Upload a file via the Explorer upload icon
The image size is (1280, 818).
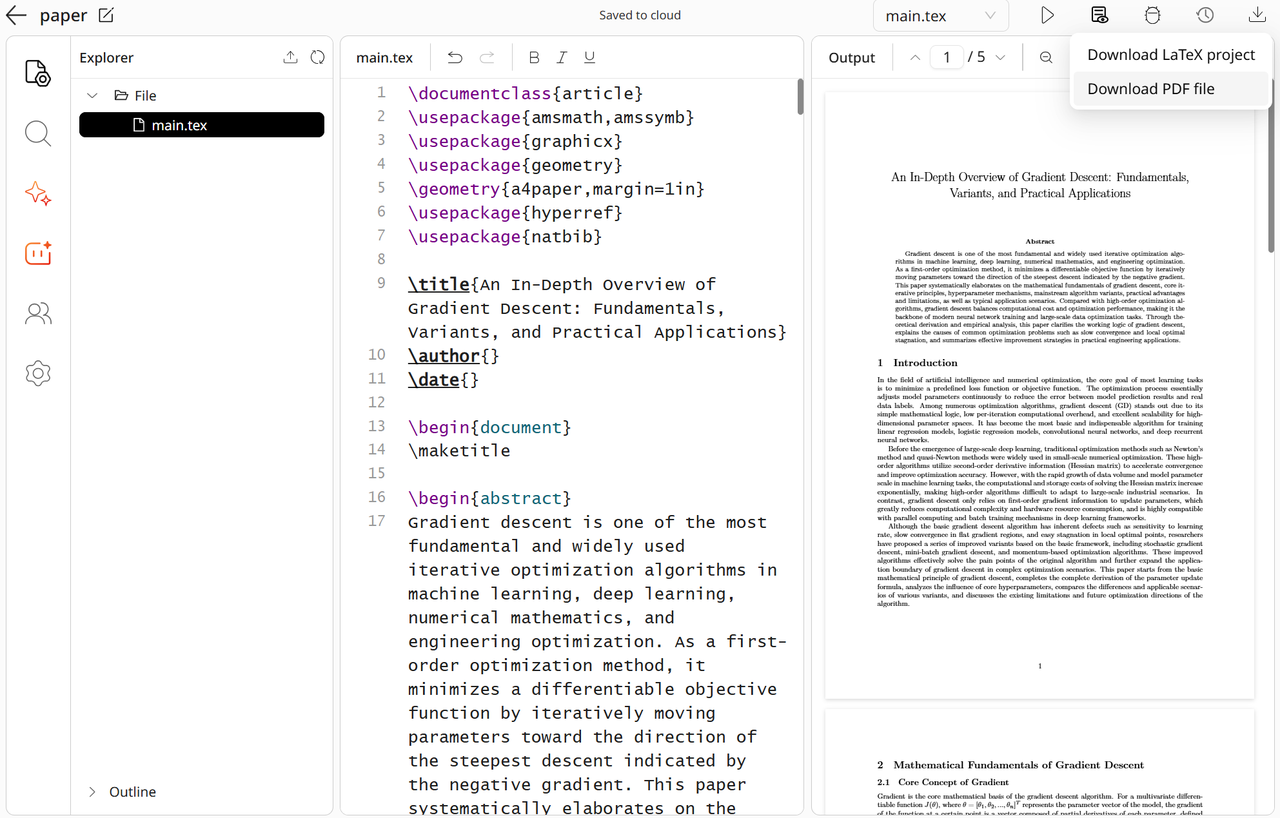[290, 57]
